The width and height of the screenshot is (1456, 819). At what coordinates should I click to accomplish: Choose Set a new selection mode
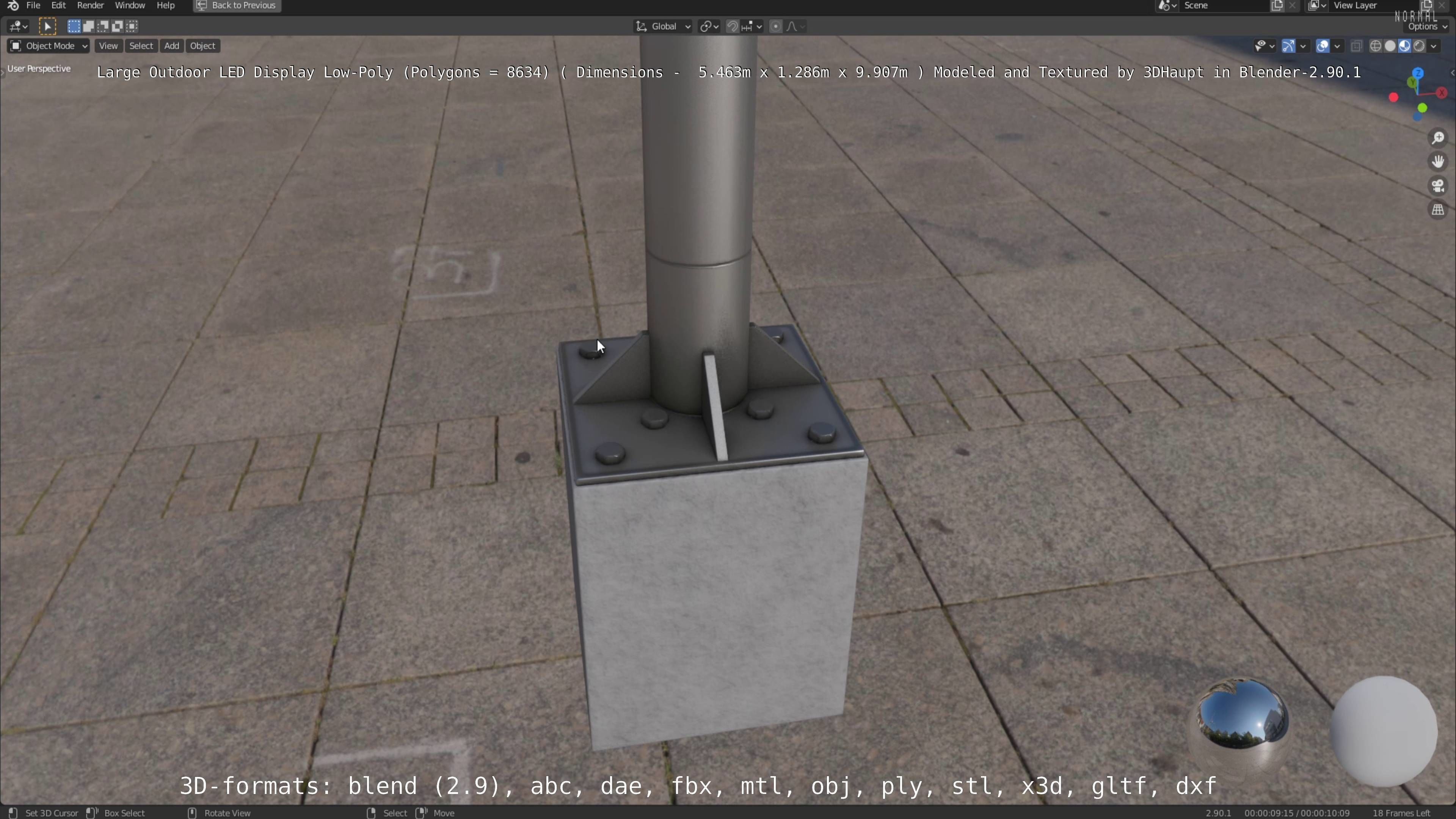[x=74, y=26]
